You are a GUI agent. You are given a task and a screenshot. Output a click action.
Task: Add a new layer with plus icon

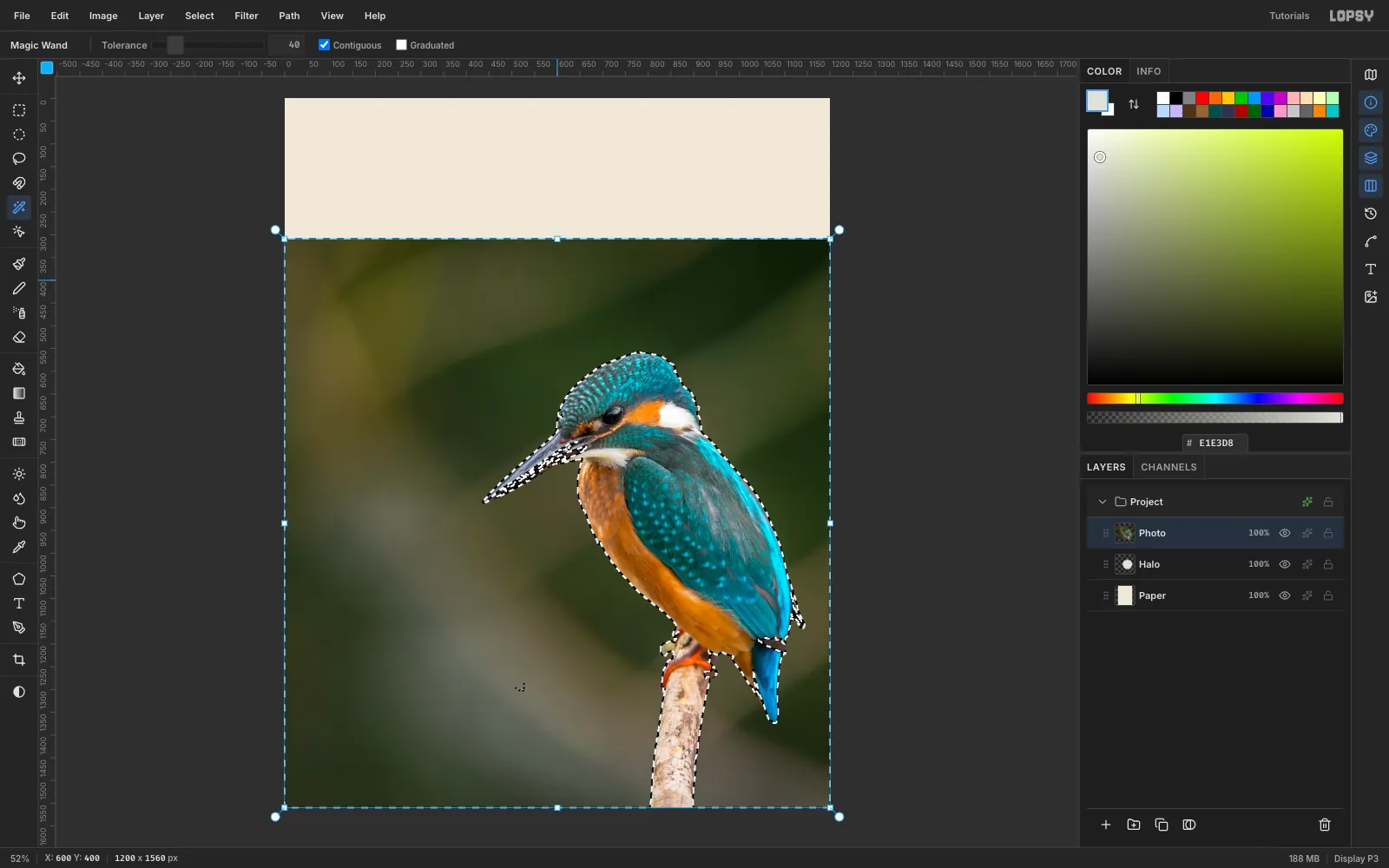pos(1106,825)
